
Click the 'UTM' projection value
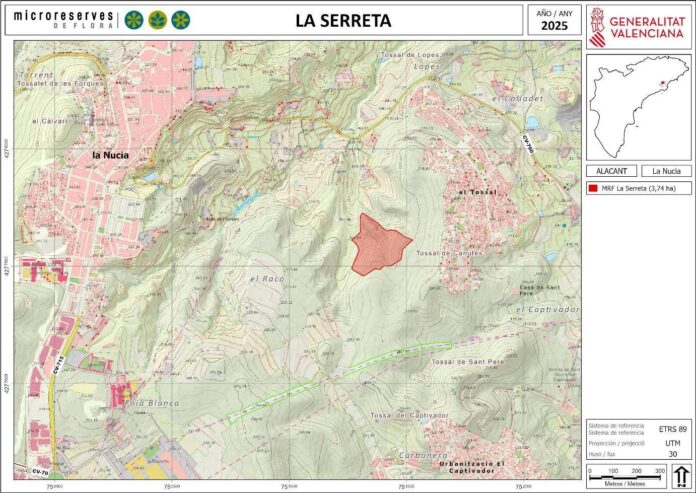(672, 443)
